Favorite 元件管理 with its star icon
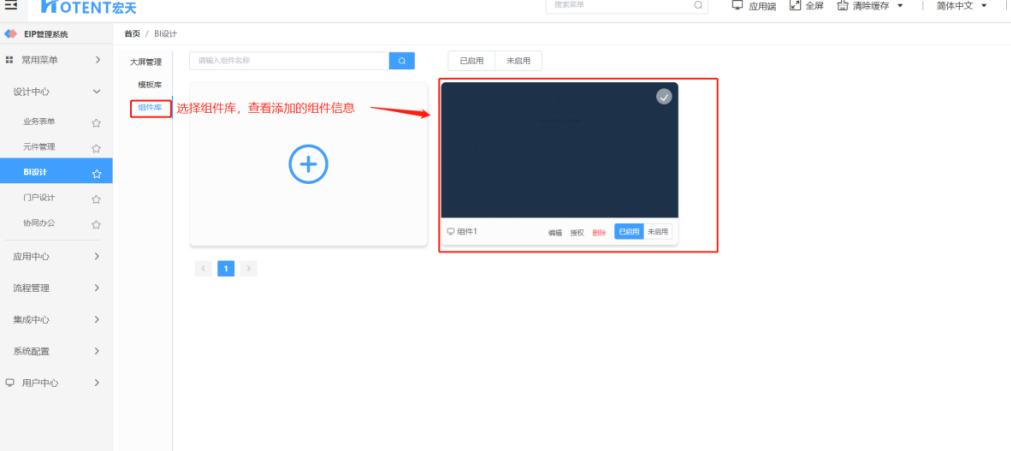1011x451 pixels. click(96, 148)
